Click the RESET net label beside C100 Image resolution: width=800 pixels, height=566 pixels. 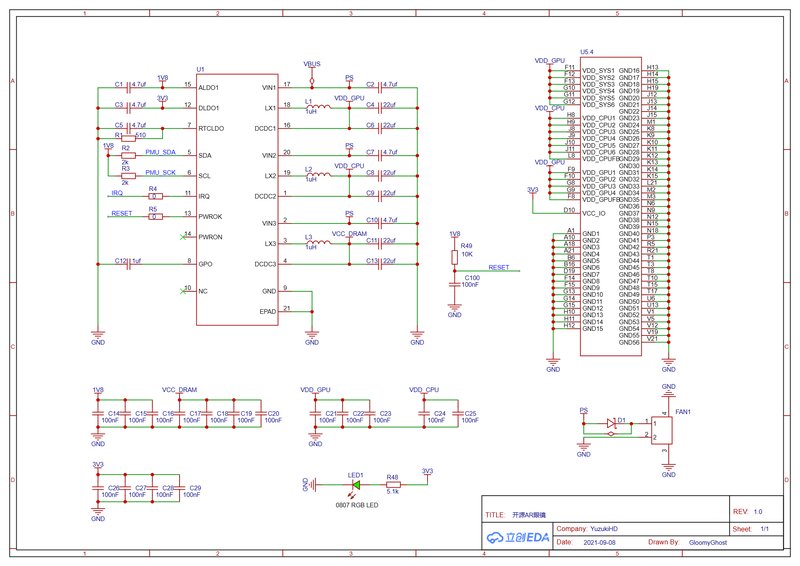click(x=498, y=267)
